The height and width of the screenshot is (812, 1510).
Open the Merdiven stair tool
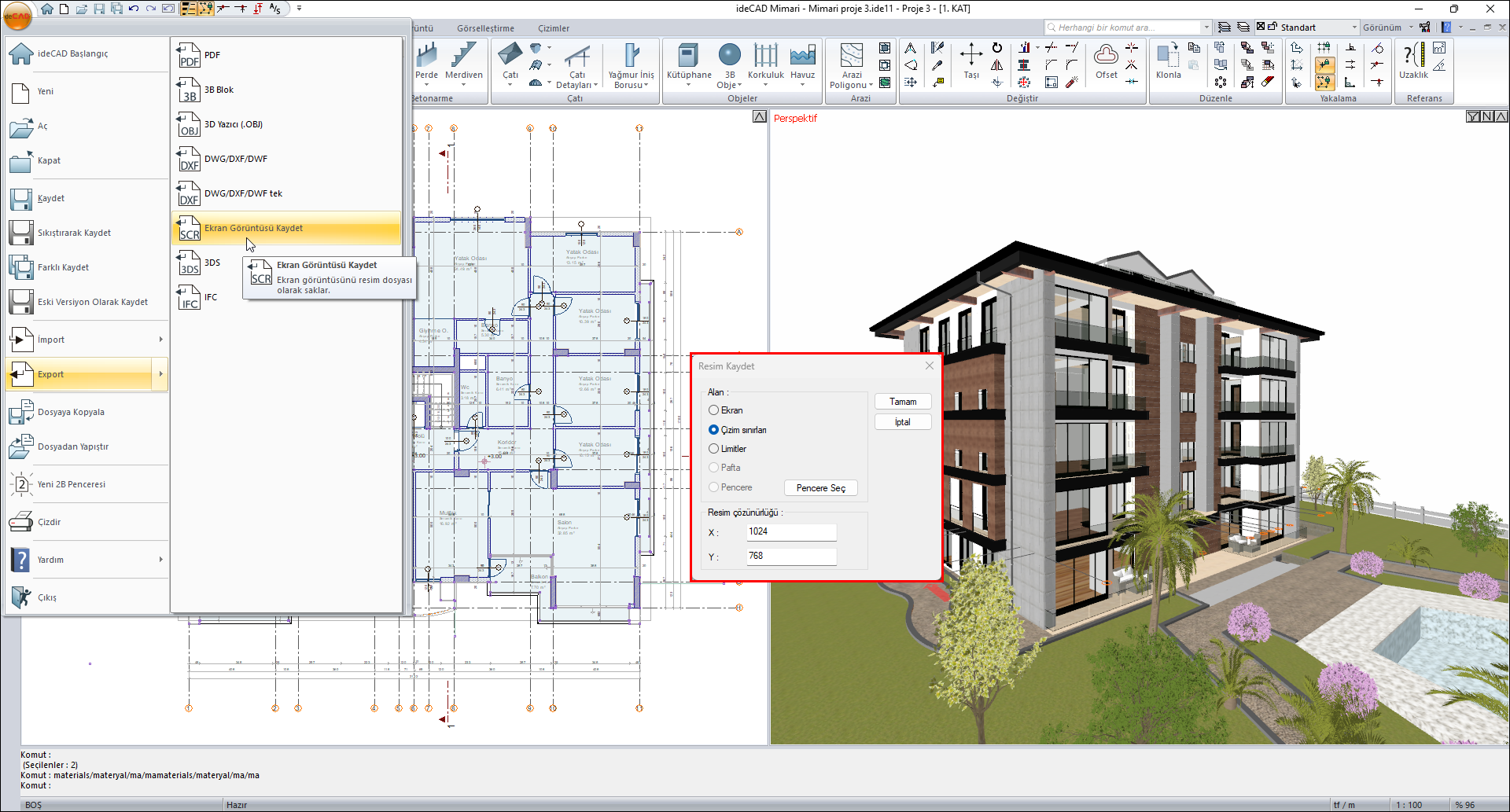(463, 62)
